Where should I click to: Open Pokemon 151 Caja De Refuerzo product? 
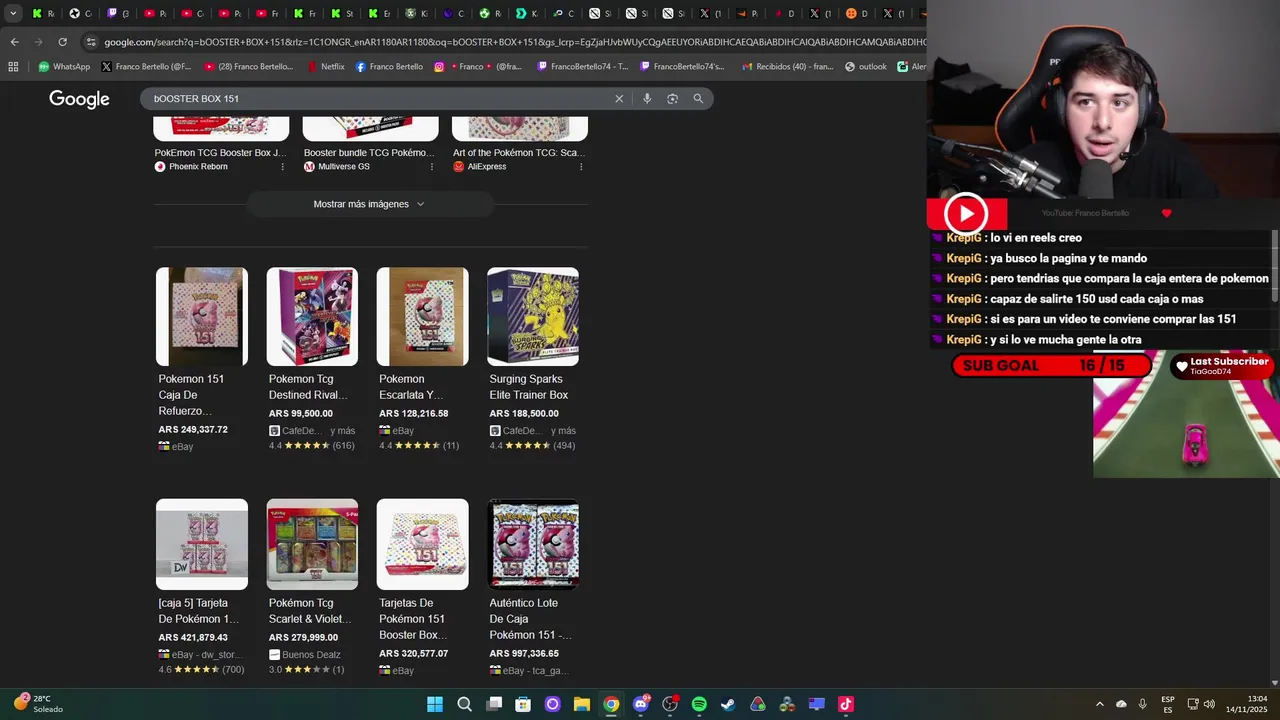click(201, 316)
